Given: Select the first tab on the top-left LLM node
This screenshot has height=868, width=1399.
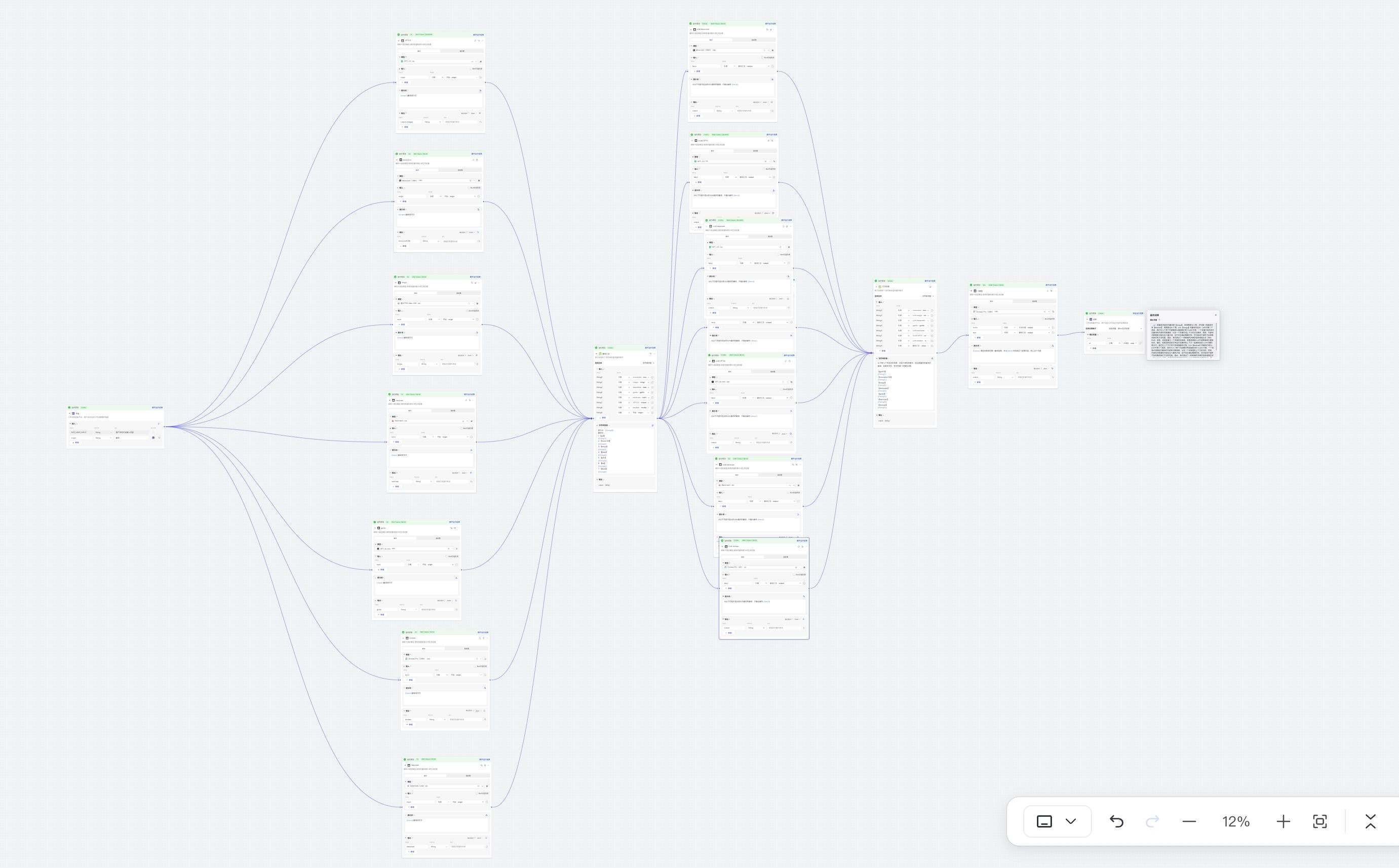Looking at the screenshot, I should pos(418,51).
